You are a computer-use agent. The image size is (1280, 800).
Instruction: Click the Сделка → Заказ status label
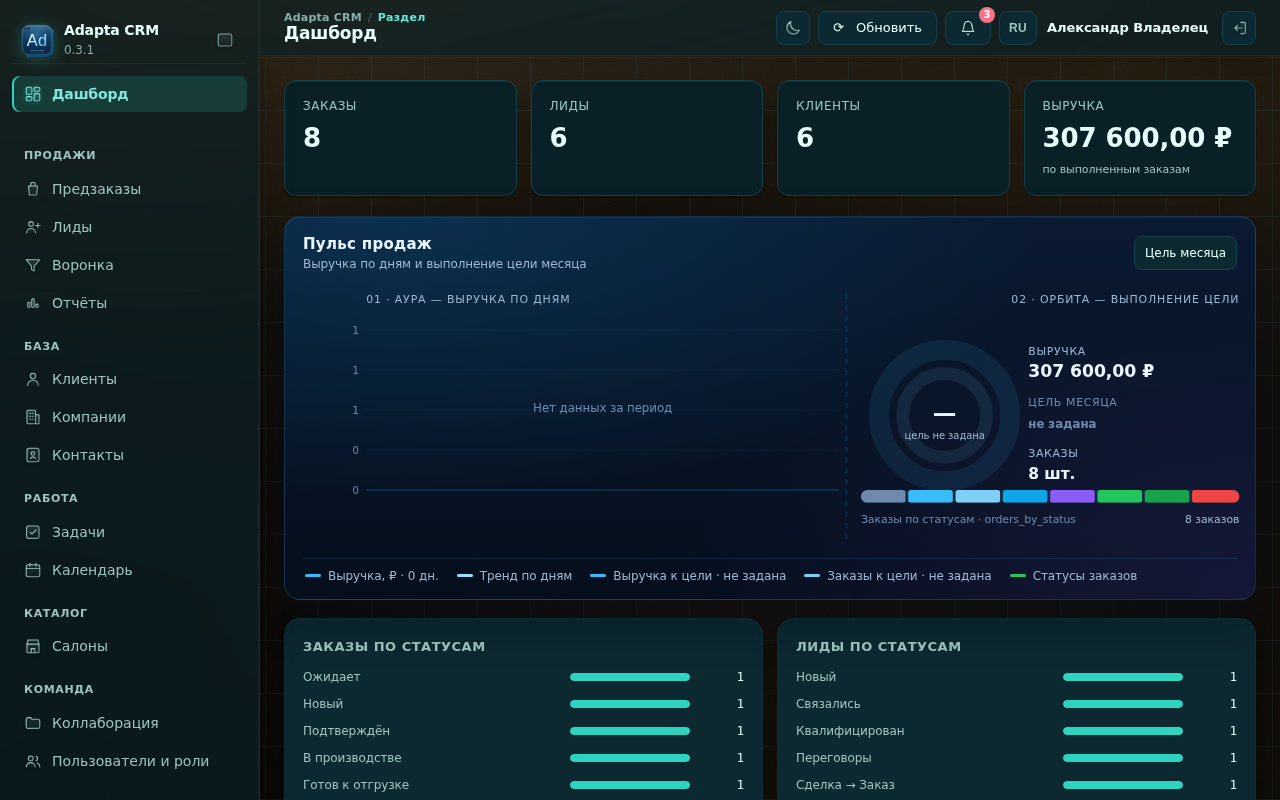(845, 785)
